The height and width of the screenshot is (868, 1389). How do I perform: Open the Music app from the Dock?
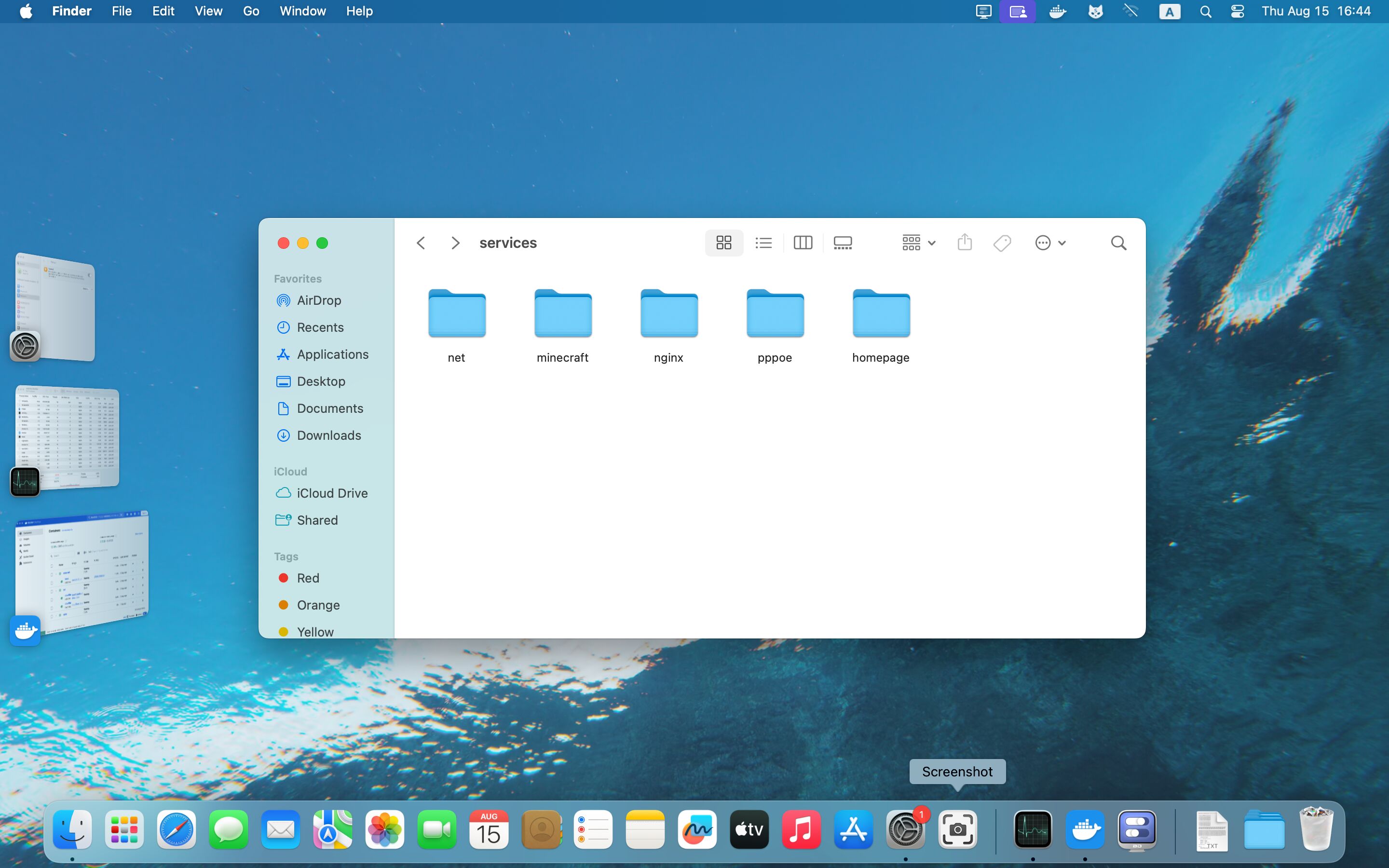pyautogui.click(x=801, y=829)
